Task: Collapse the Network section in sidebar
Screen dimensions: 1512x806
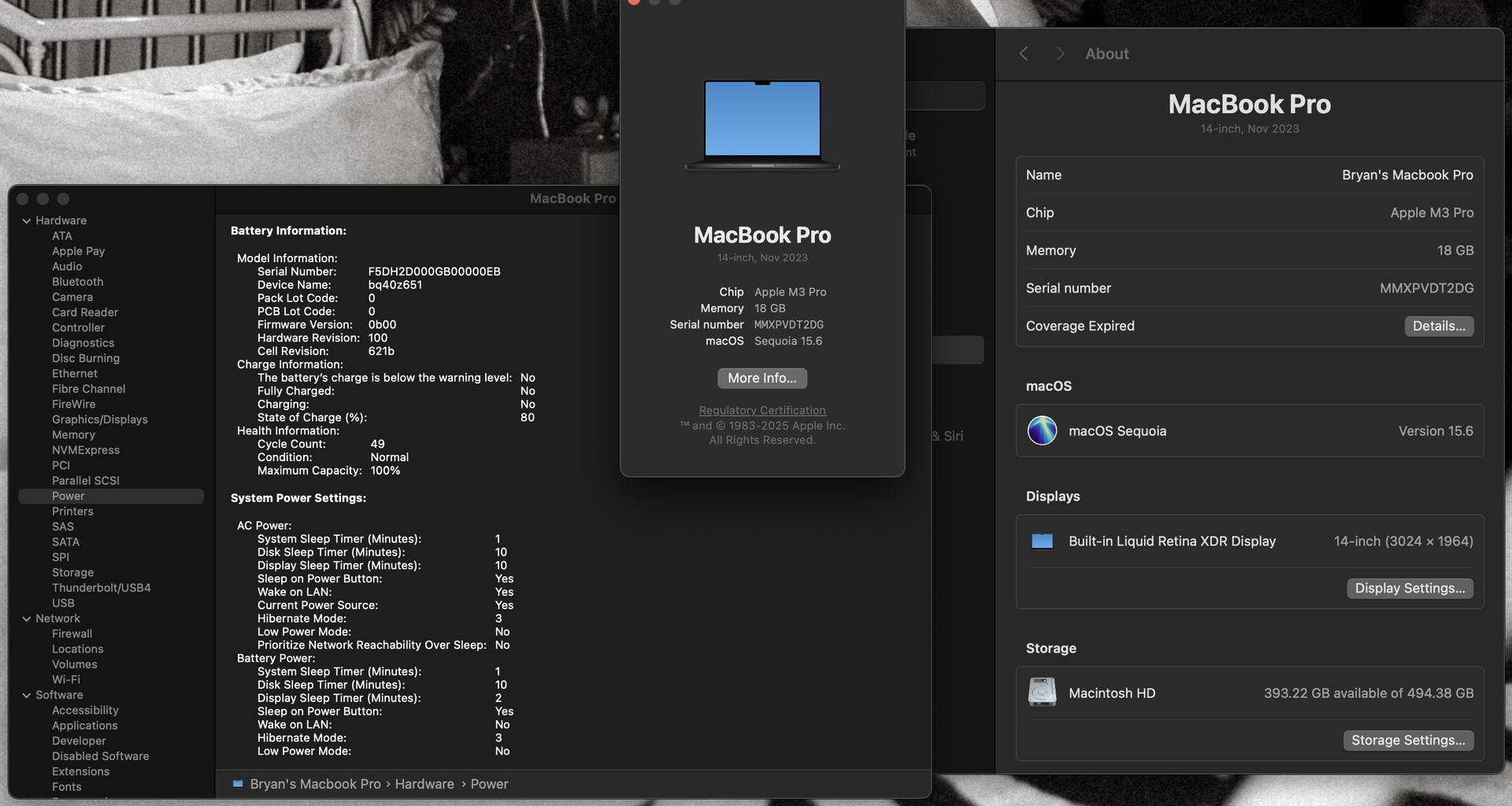Action: 27,619
